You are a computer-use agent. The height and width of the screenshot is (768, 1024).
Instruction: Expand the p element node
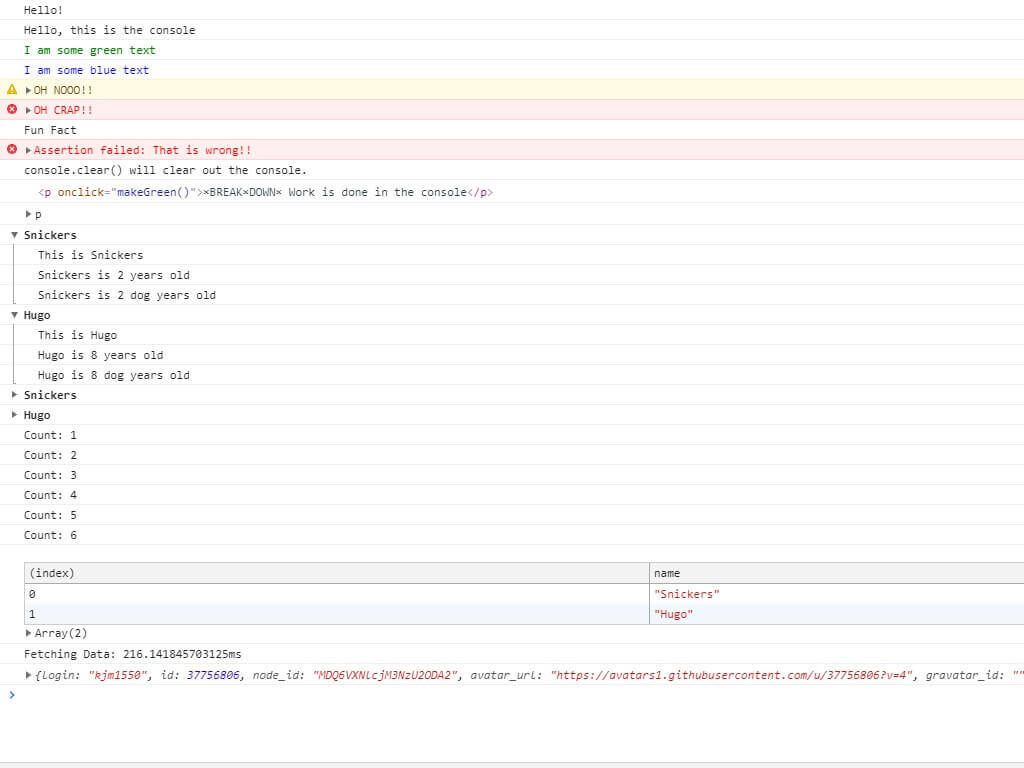pyautogui.click(x=28, y=214)
